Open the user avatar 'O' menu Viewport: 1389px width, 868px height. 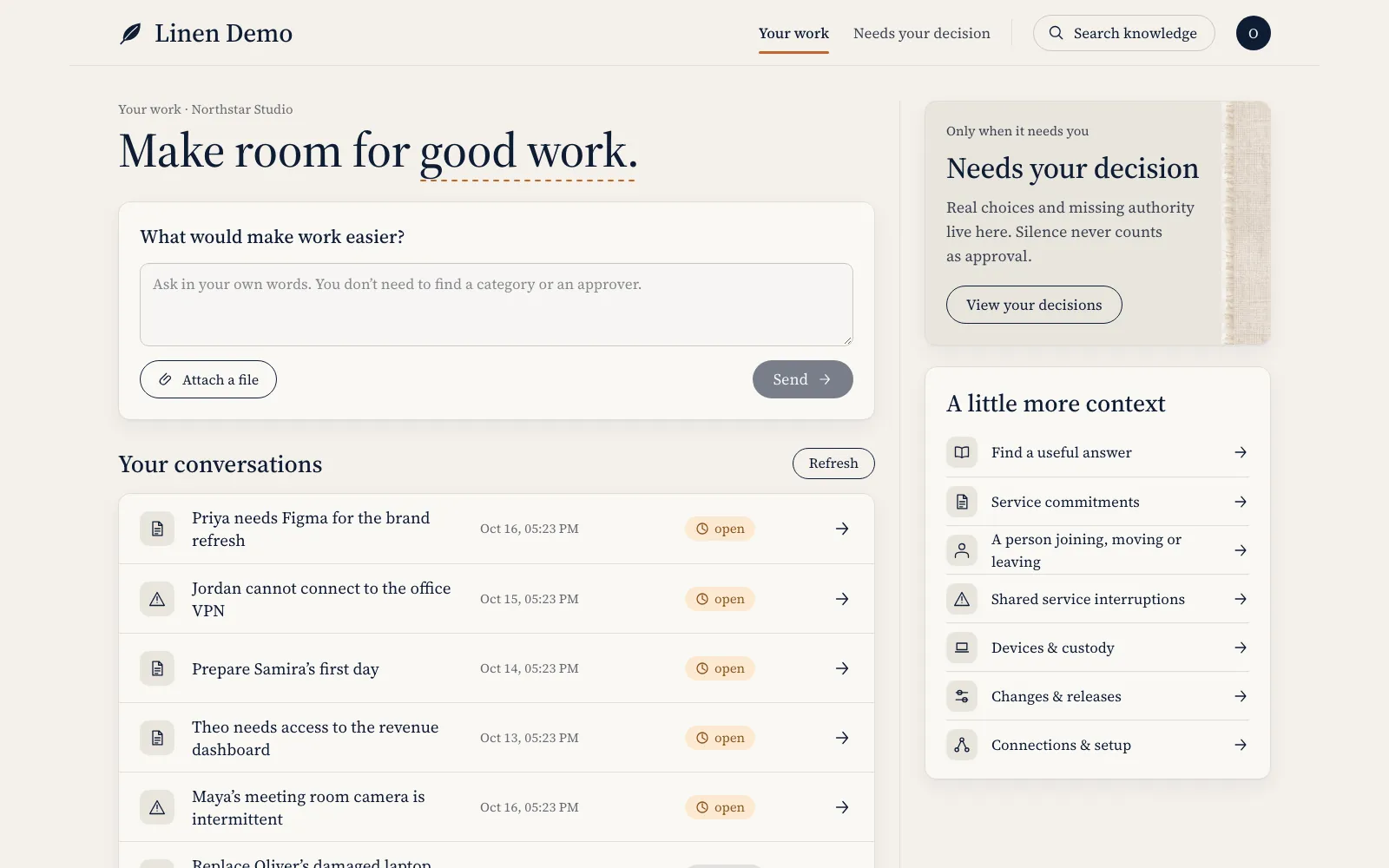click(1253, 33)
